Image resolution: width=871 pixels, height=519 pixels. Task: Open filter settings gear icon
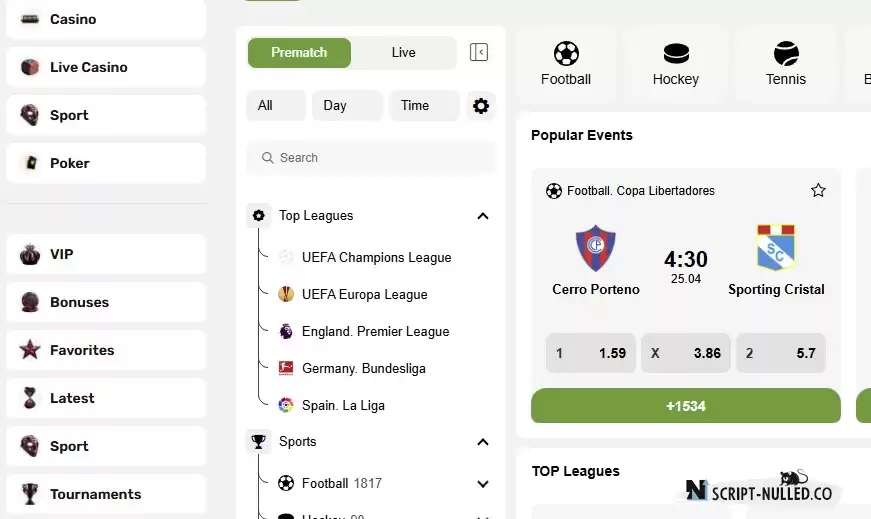pyautogui.click(x=481, y=106)
